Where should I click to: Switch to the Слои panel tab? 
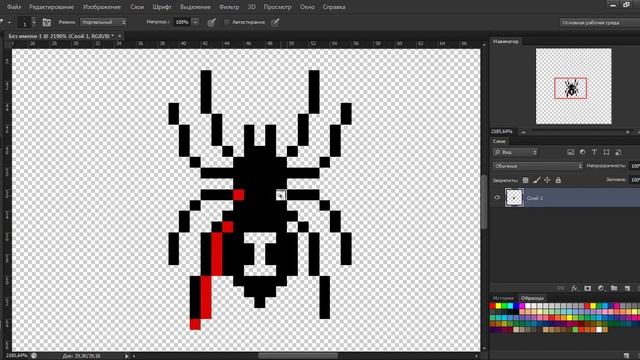click(x=499, y=141)
